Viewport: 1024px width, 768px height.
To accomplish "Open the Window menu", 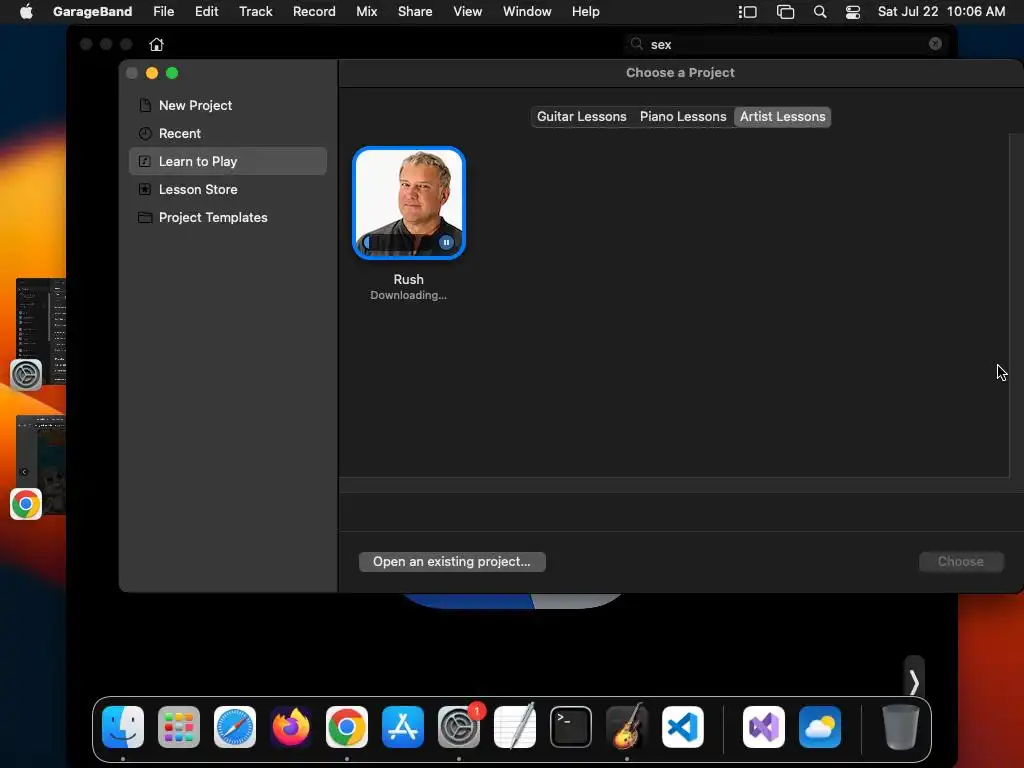I will click(x=527, y=12).
